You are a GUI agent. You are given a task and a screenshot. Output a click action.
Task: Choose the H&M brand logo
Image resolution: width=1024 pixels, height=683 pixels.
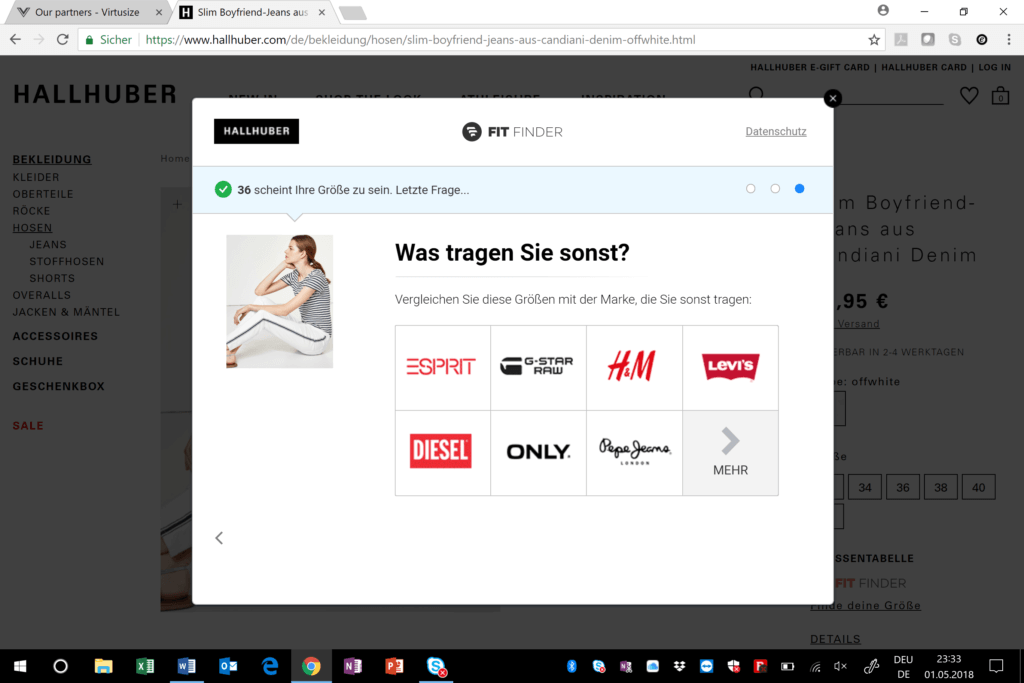point(634,368)
